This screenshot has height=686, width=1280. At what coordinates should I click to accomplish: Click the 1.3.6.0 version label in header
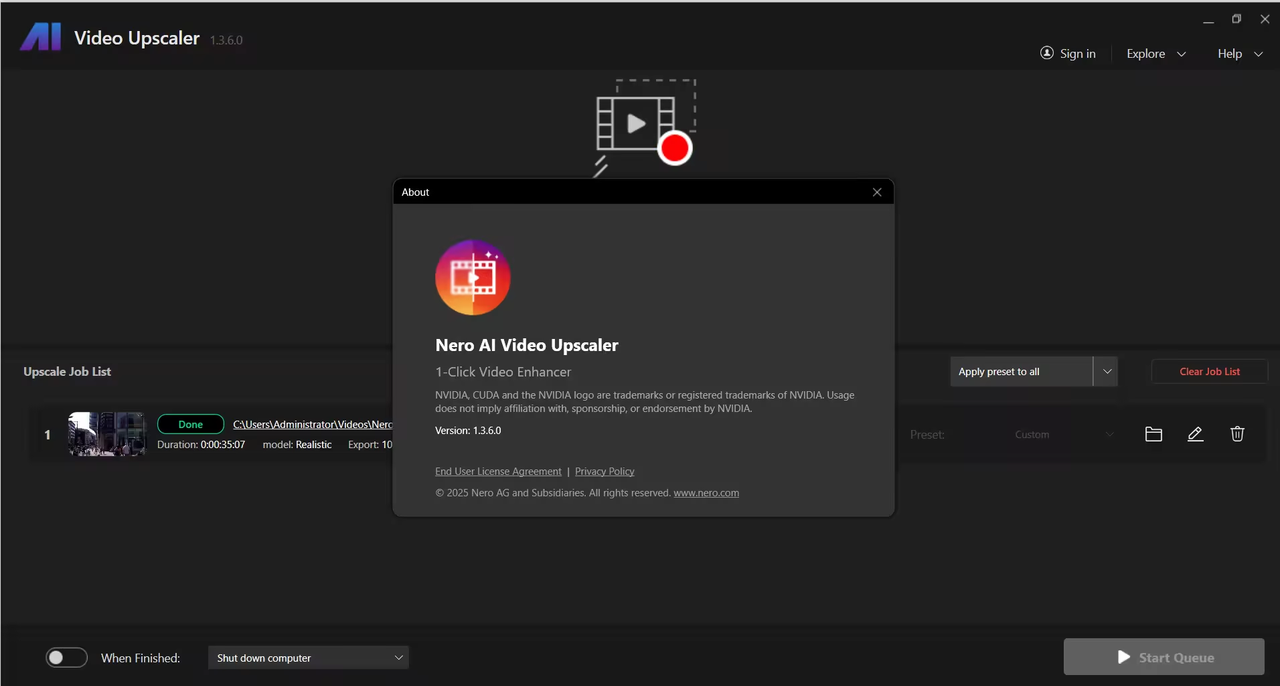[226, 40]
